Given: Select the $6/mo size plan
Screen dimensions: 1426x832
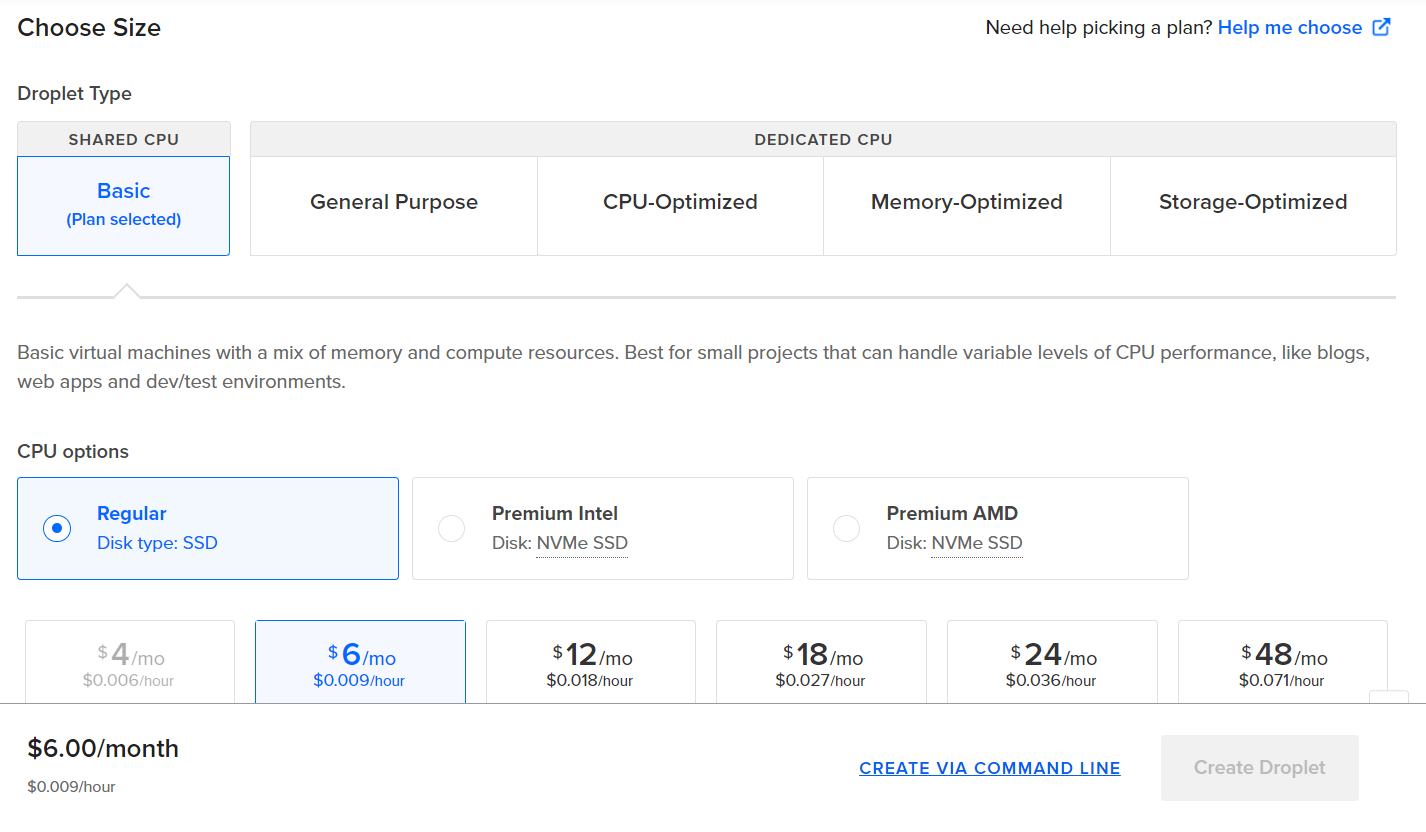Looking at the screenshot, I should (x=360, y=662).
